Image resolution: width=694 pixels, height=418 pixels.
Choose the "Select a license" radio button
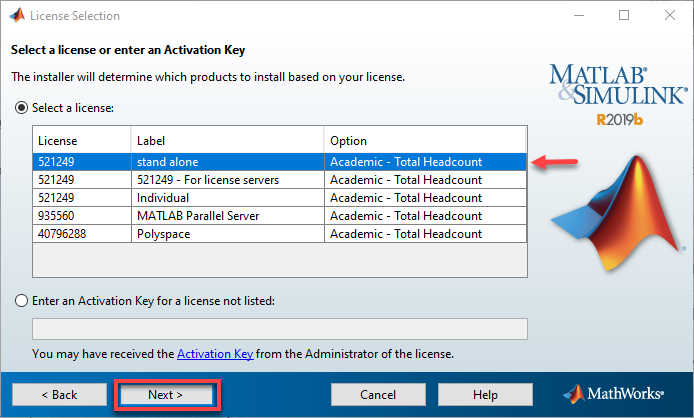21,108
